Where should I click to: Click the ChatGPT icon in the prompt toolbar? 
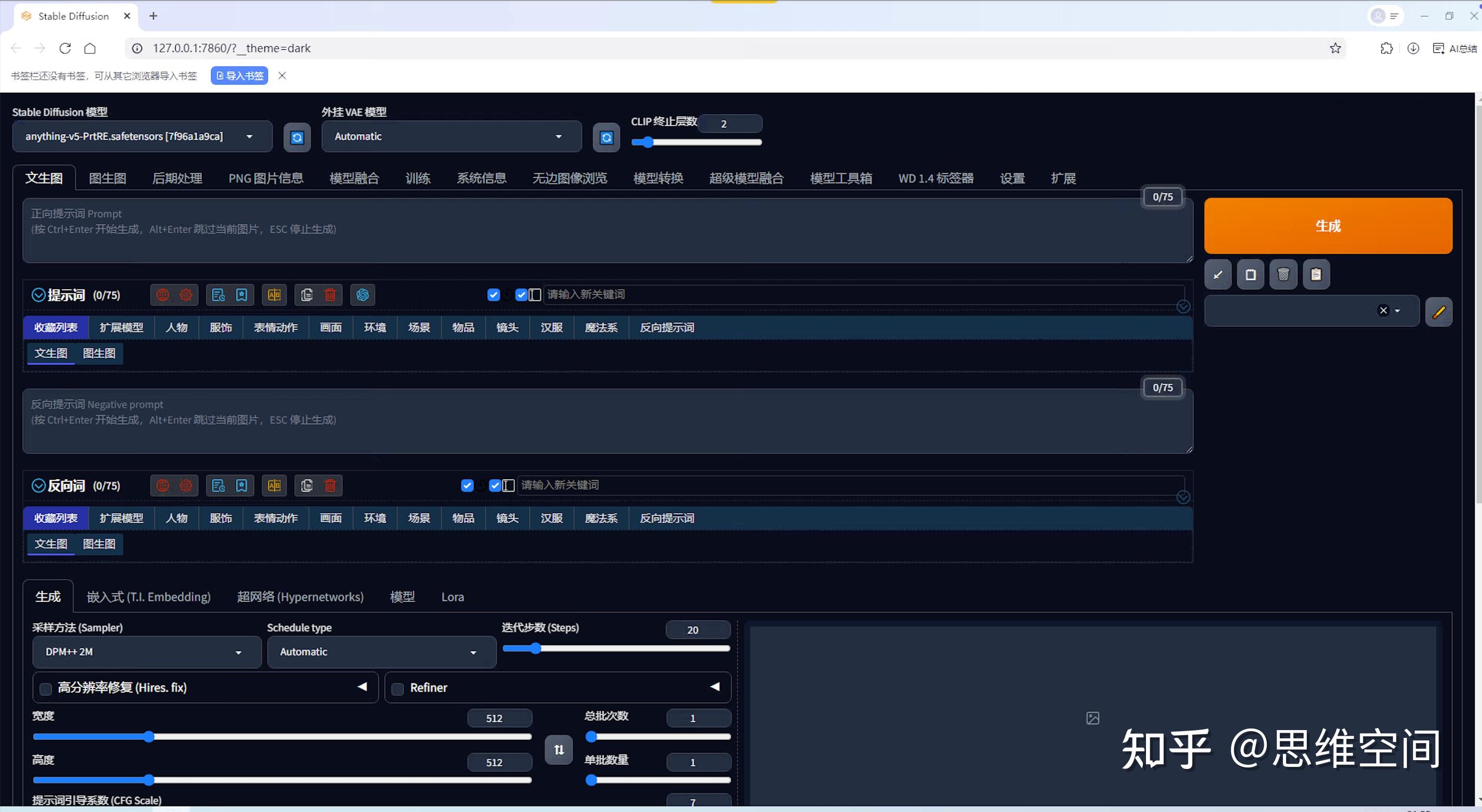[x=362, y=295]
